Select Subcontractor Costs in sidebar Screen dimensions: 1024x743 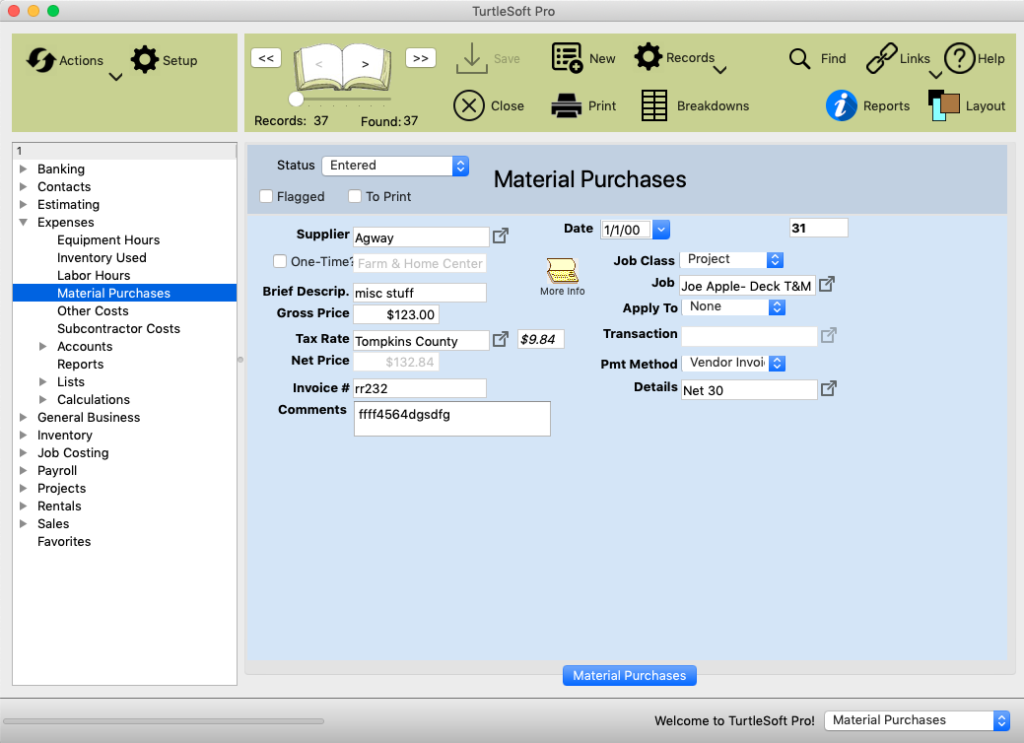[118, 328]
